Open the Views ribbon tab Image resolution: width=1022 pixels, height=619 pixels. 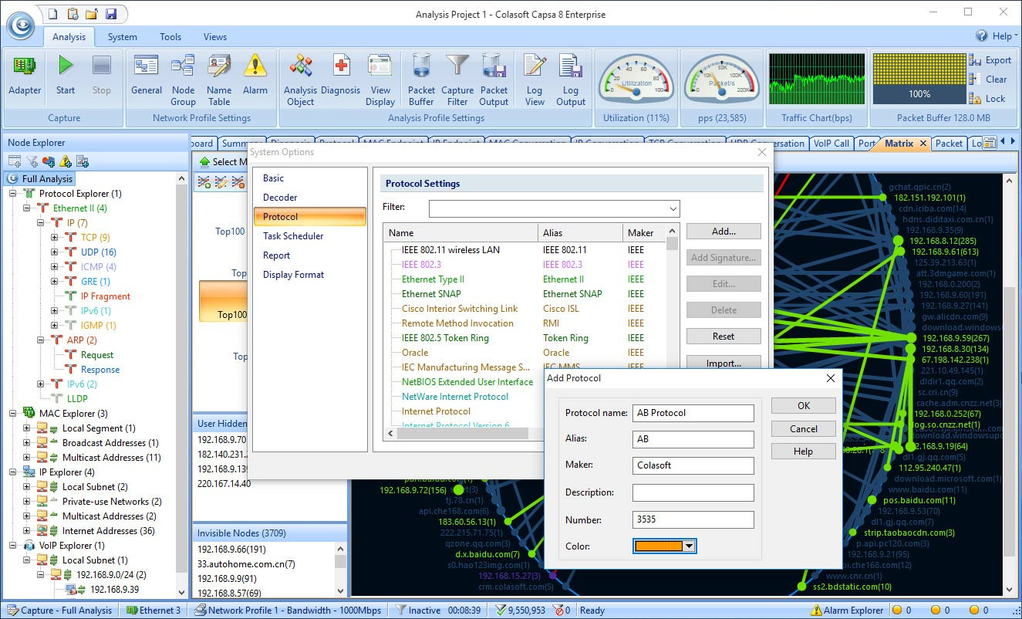click(214, 37)
